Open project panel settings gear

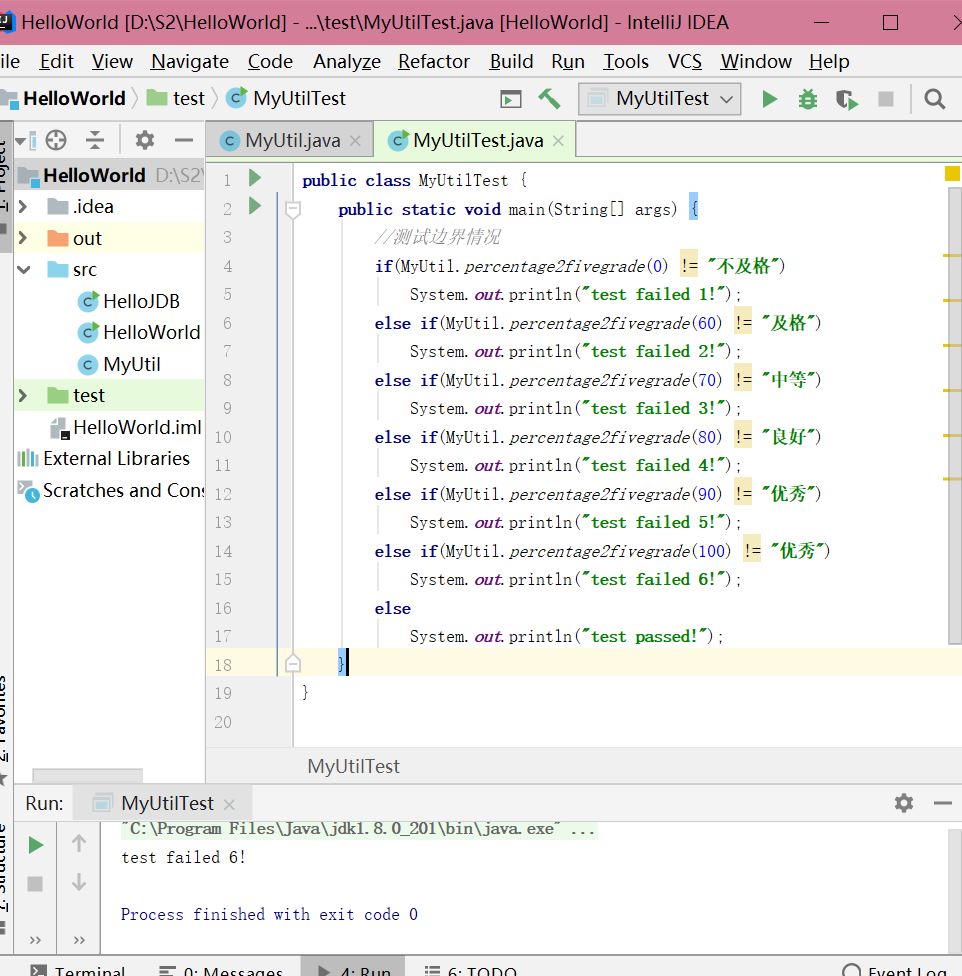tap(144, 140)
